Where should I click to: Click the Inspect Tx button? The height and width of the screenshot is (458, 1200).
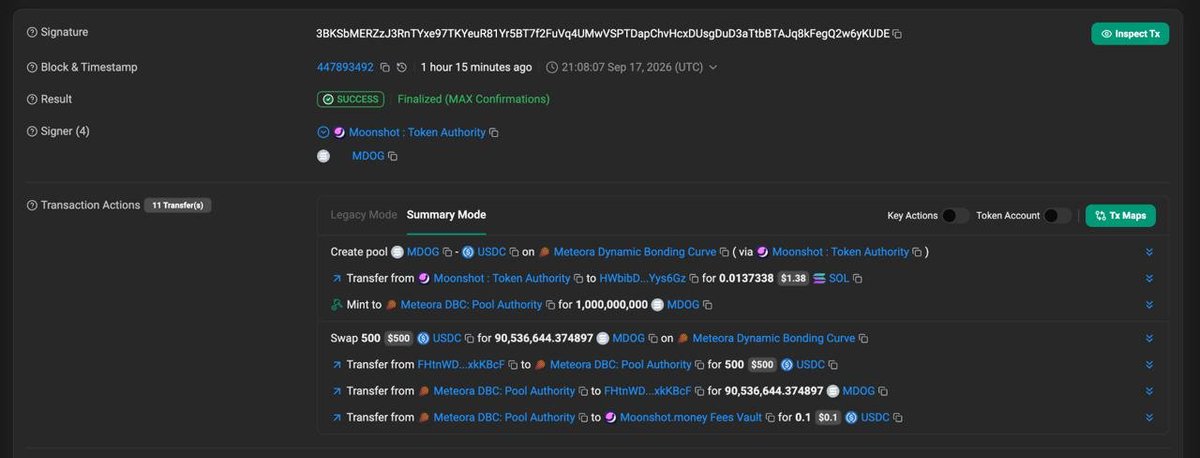point(1130,34)
